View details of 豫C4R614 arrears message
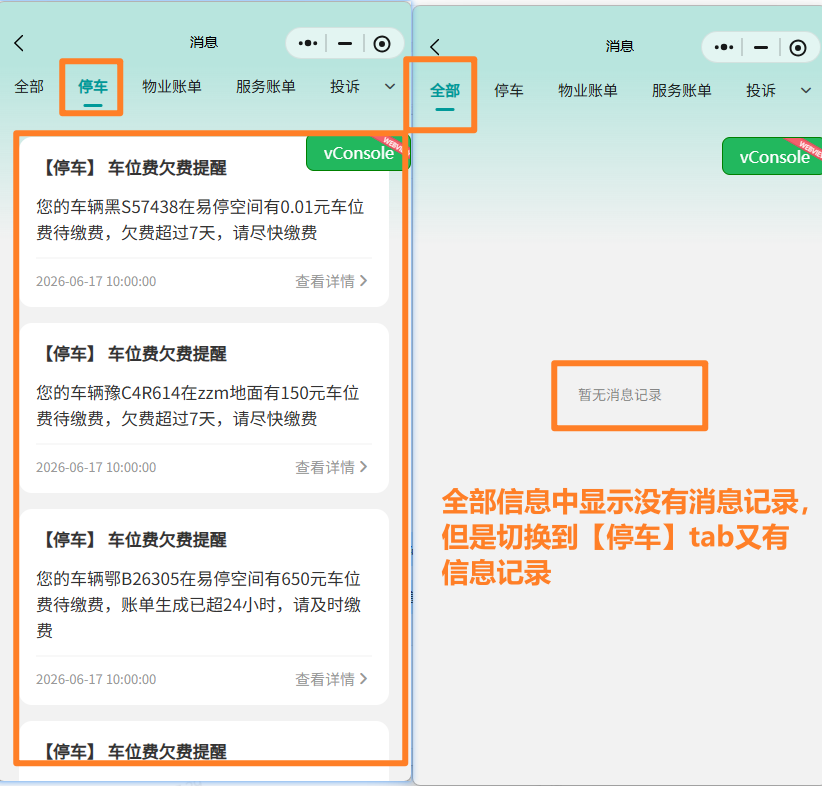Image resolution: width=822 pixels, height=786 pixels. (x=331, y=467)
